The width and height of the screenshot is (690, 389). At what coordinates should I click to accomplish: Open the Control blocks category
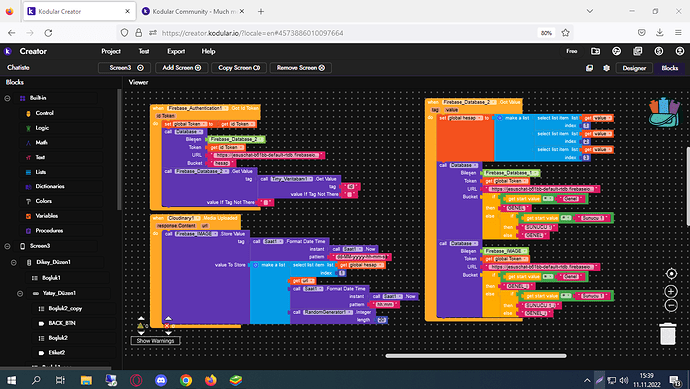coord(44,113)
